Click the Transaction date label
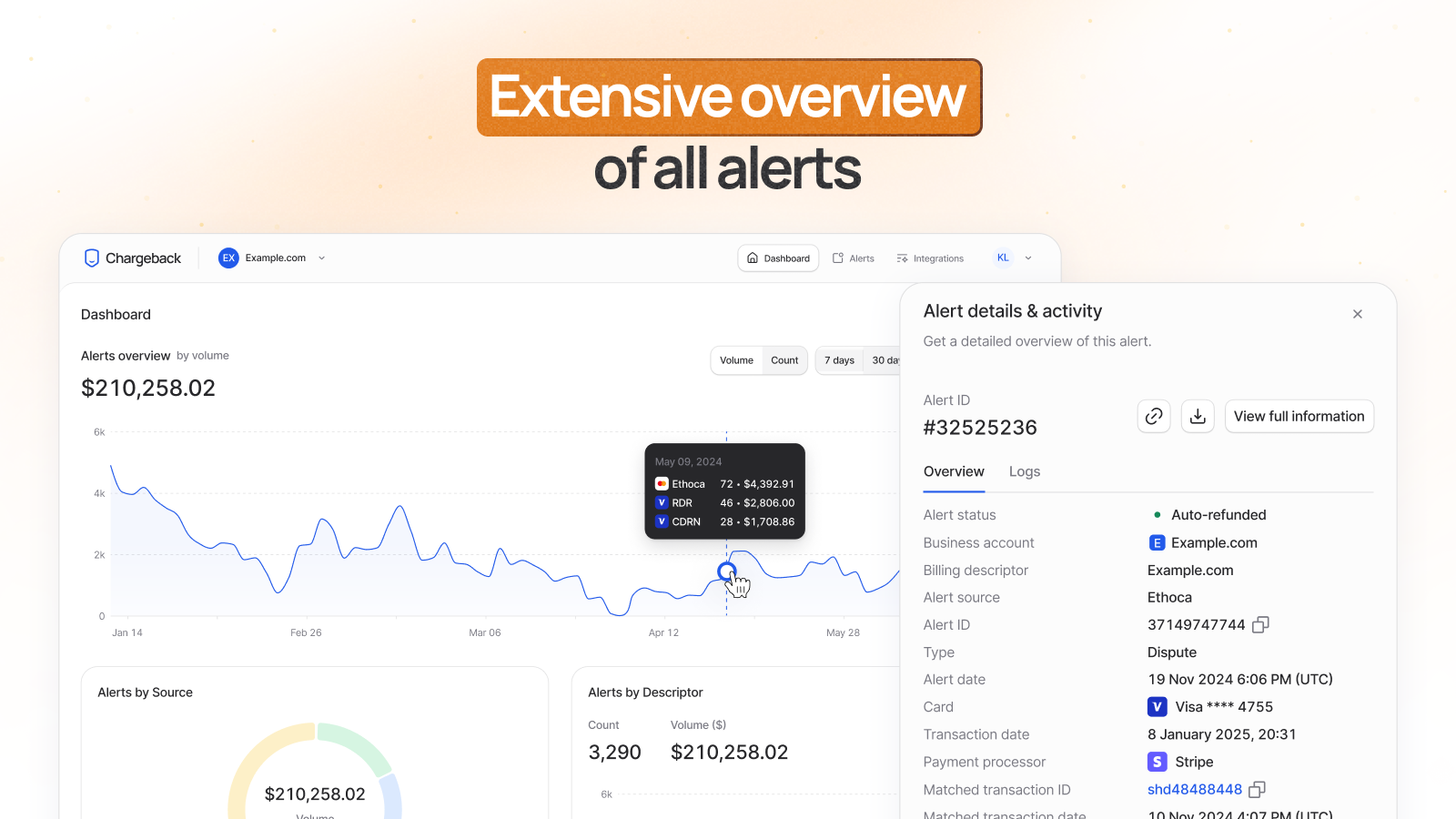The width and height of the screenshot is (1456, 819). (x=976, y=734)
